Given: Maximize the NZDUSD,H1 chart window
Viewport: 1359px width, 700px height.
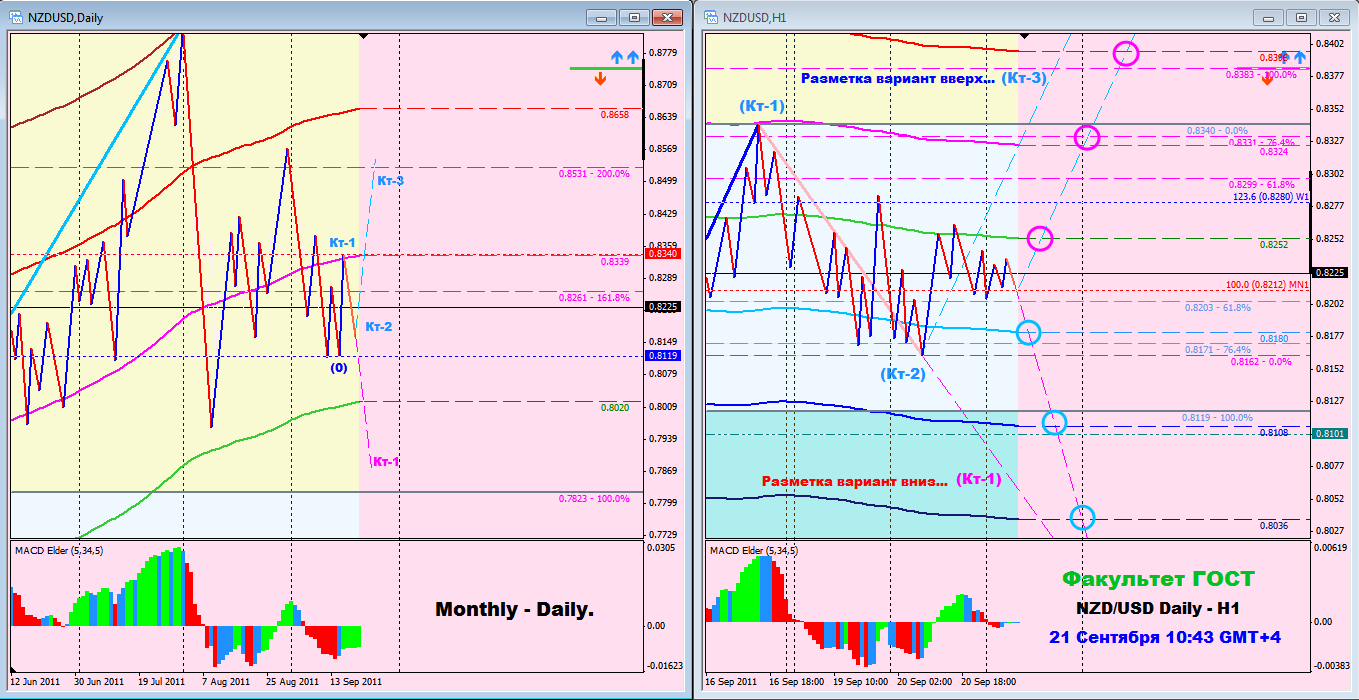Looking at the screenshot, I should pyautogui.click(x=1302, y=17).
